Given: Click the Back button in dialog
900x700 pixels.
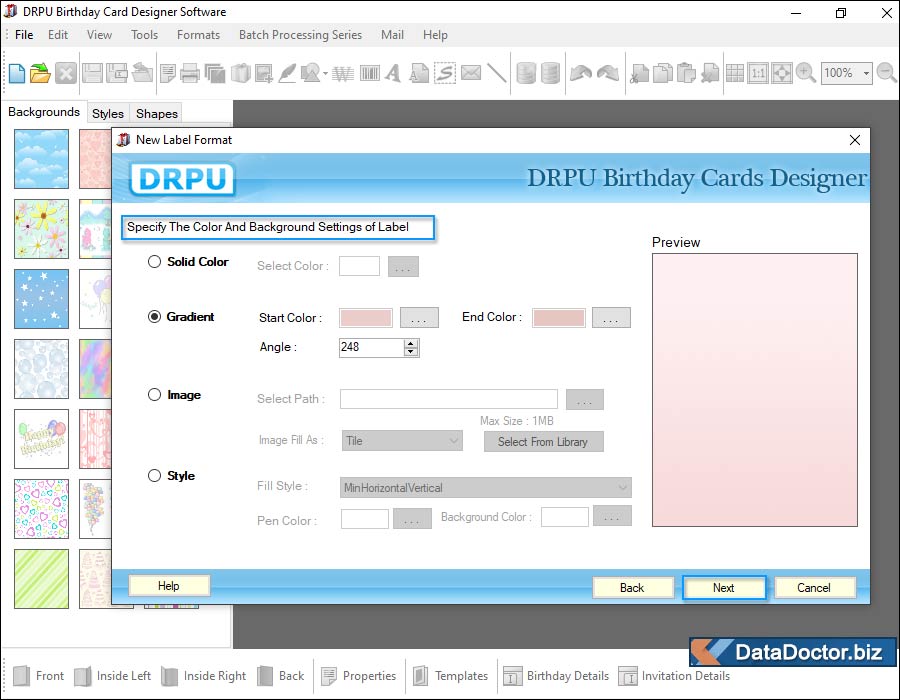Looking at the screenshot, I should click(633, 588).
